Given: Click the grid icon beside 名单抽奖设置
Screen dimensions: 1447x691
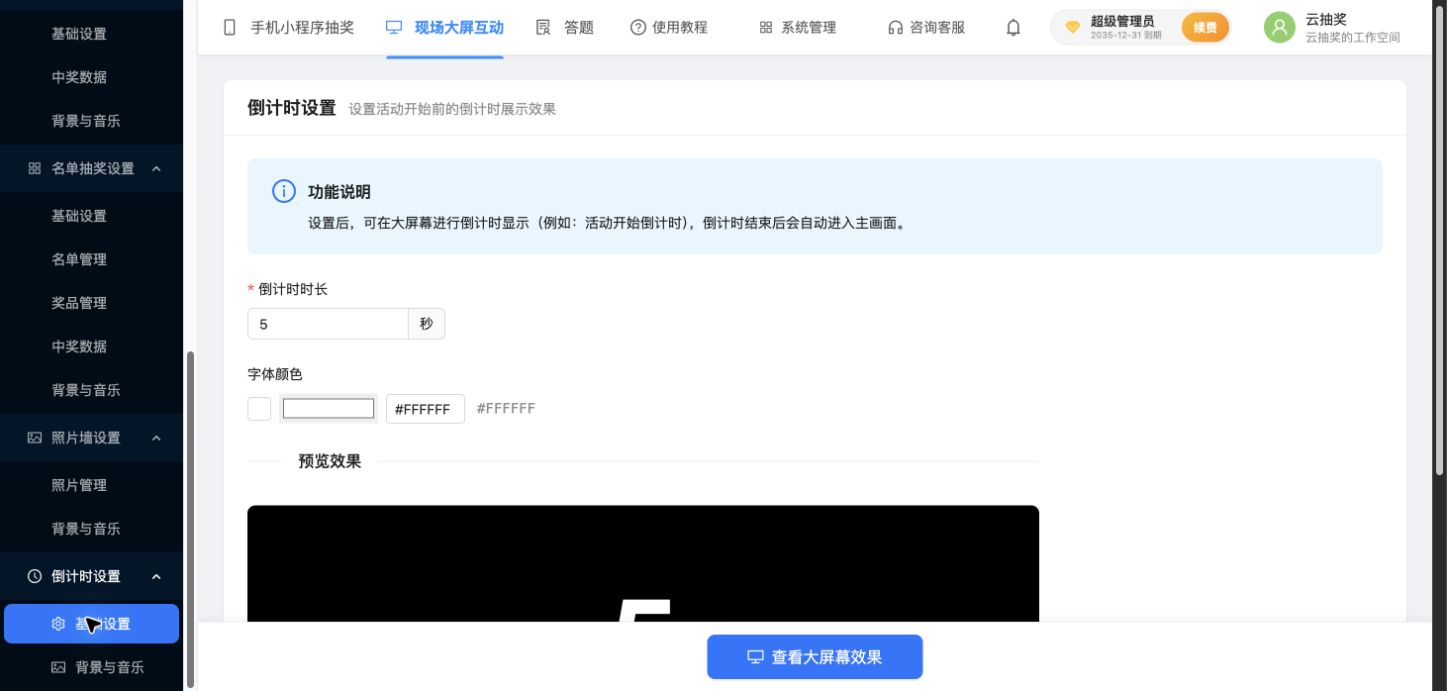Looking at the screenshot, I should pos(35,168).
